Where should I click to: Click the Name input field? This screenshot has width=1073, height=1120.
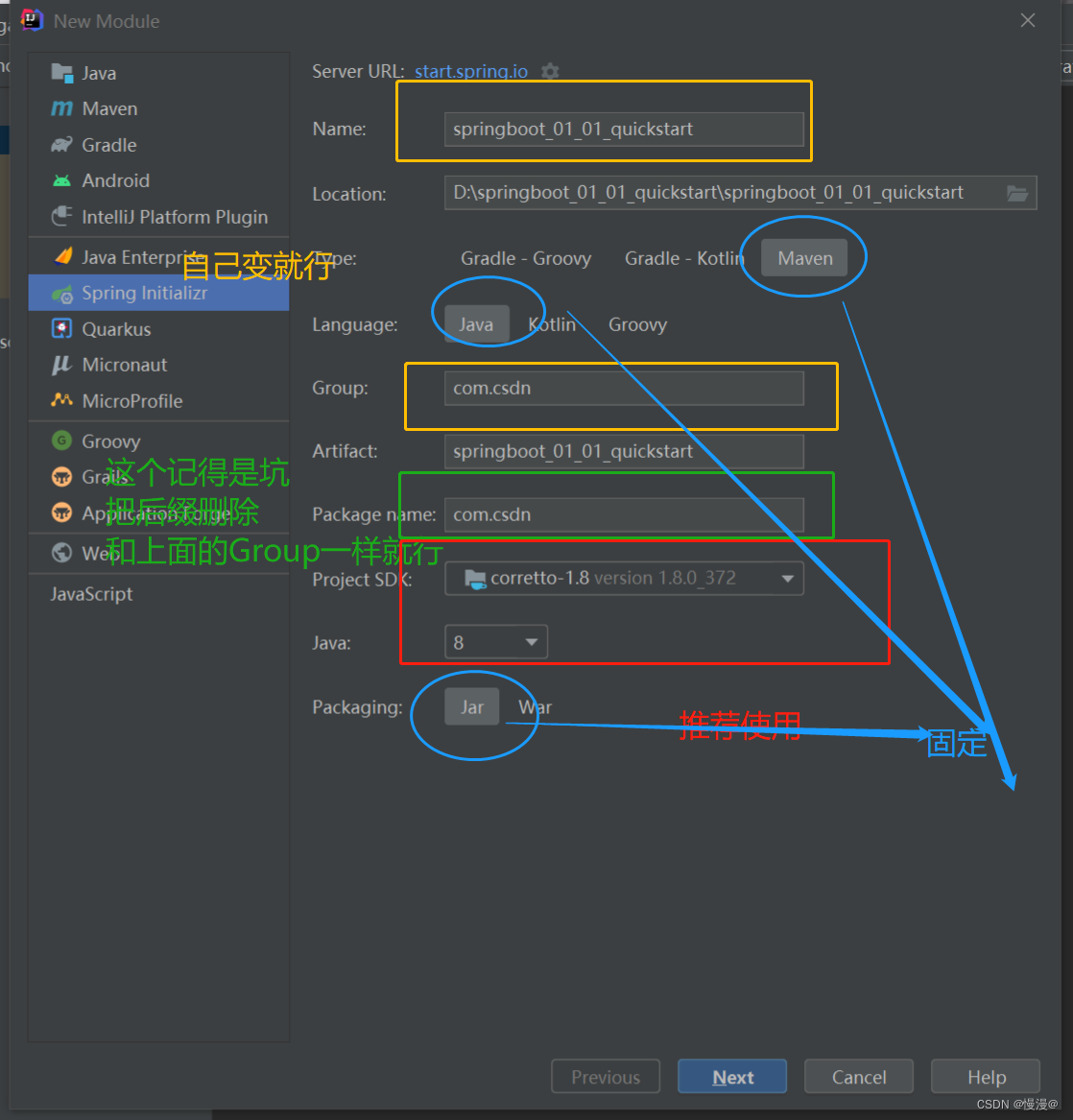pos(624,130)
